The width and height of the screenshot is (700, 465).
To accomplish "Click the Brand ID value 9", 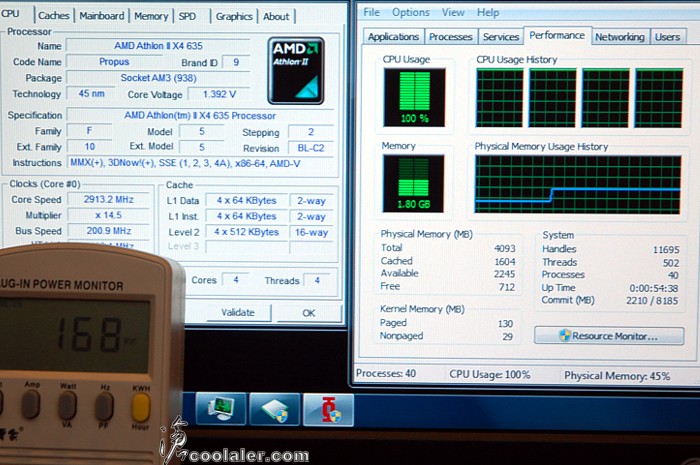I will tap(236, 62).
